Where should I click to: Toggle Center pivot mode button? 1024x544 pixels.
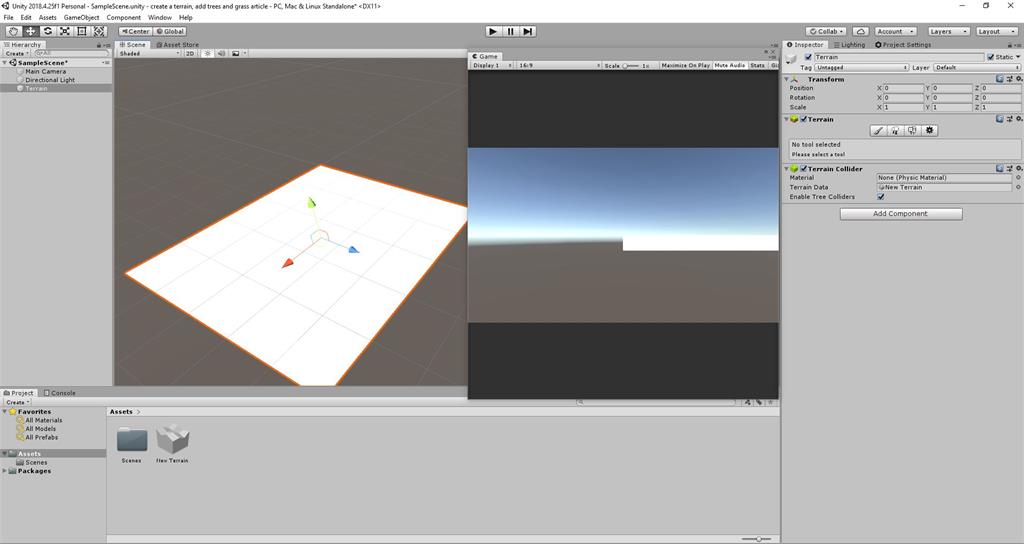[x=135, y=31]
